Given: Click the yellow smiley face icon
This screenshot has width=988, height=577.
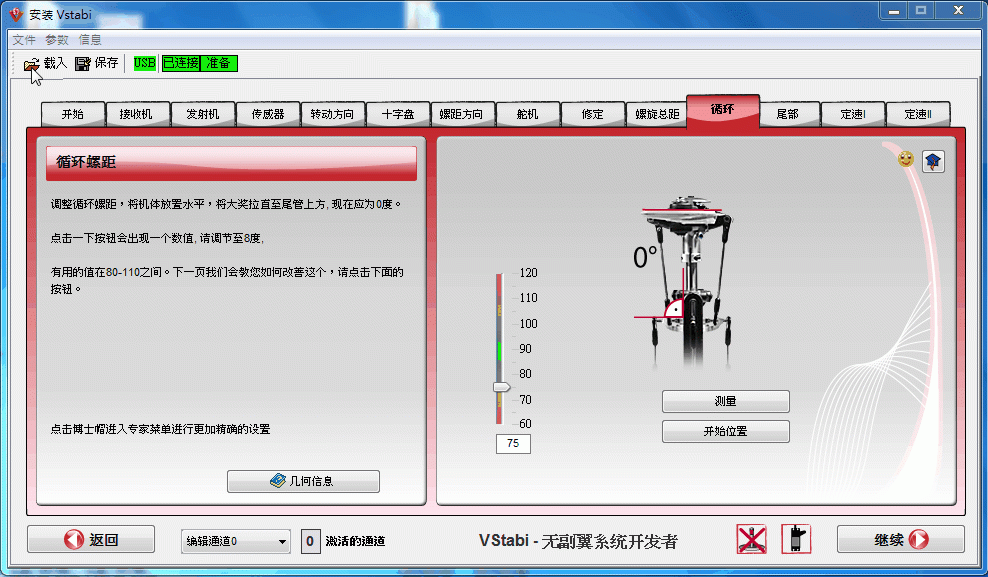Looking at the screenshot, I should (906, 159).
